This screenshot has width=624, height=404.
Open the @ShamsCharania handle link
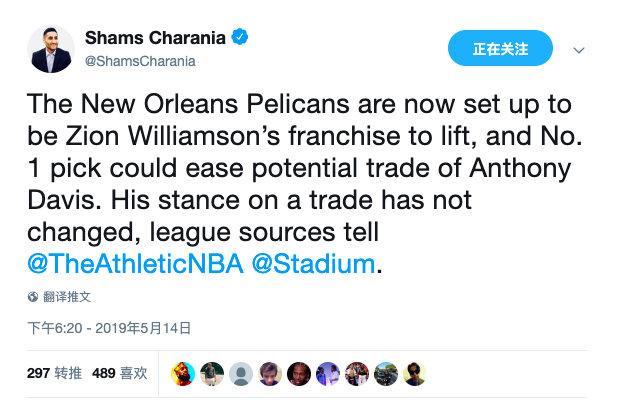pyautogui.click(x=140, y=61)
